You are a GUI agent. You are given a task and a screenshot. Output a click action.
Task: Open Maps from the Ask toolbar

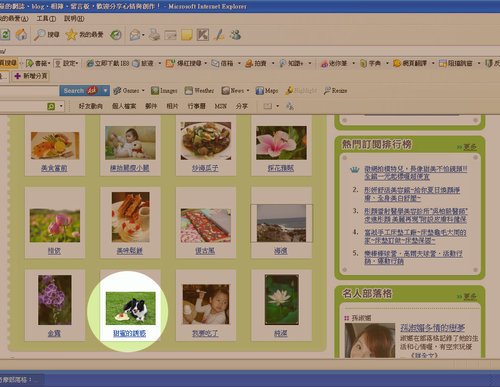(x=267, y=90)
